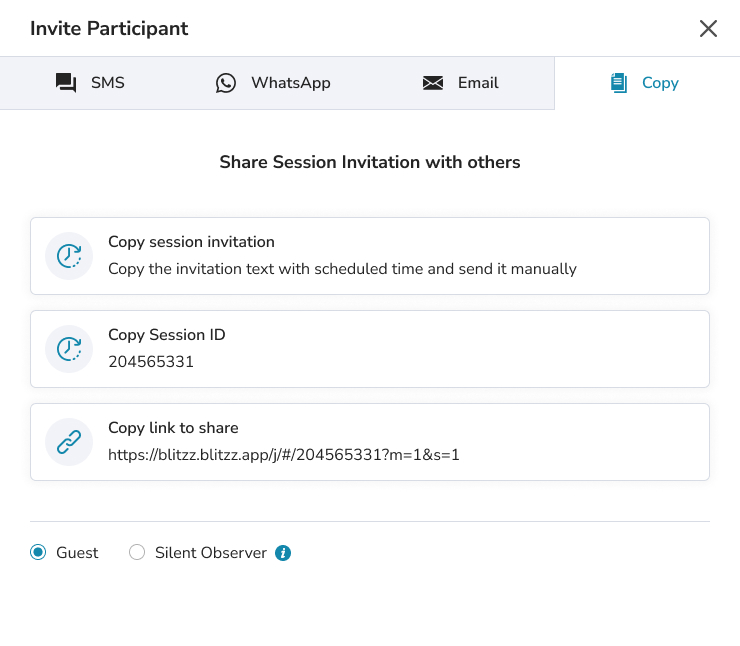Image resolution: width=740 pixels, height=646 pixels.
Task: Click the Email envelope icon
Action: click(433, 83)
